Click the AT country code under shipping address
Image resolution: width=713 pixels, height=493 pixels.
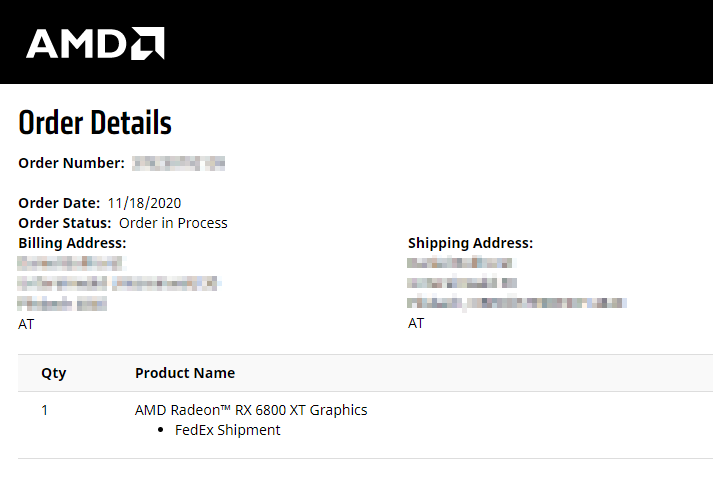click(416, 323)
